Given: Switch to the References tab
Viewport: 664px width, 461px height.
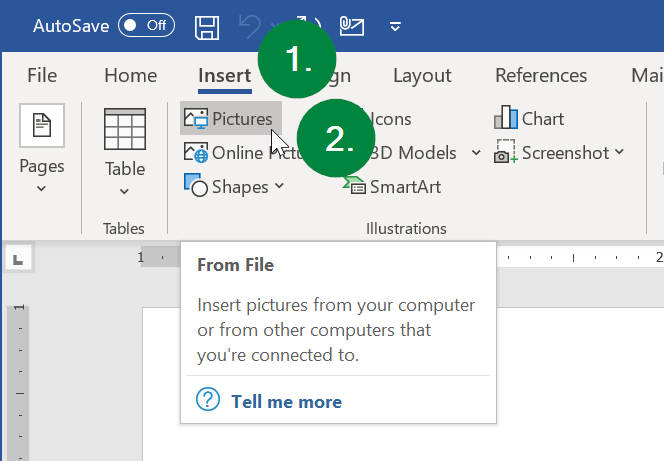Looking at the screenshot, I should point(541,75).
